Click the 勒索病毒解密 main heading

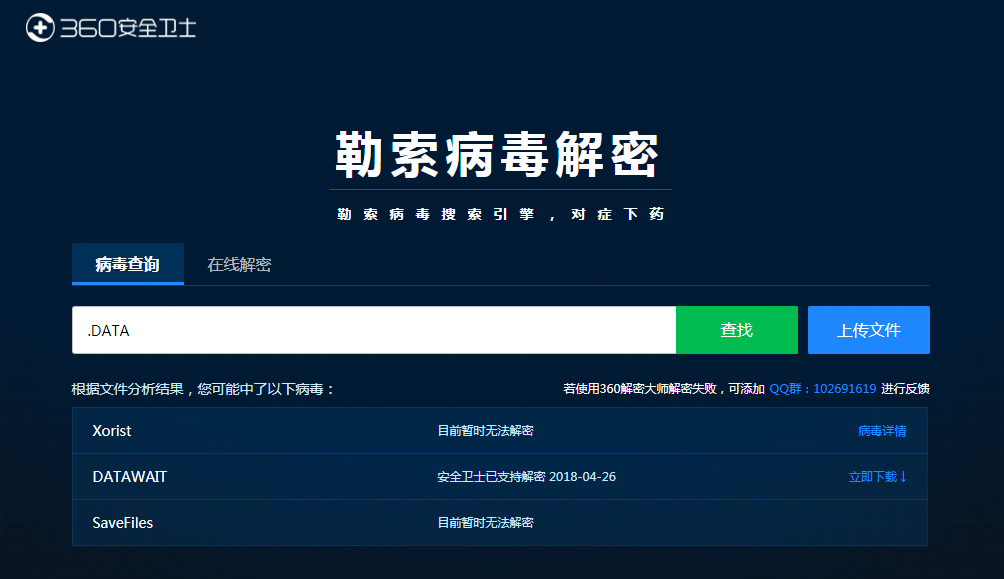coord(498,155)
